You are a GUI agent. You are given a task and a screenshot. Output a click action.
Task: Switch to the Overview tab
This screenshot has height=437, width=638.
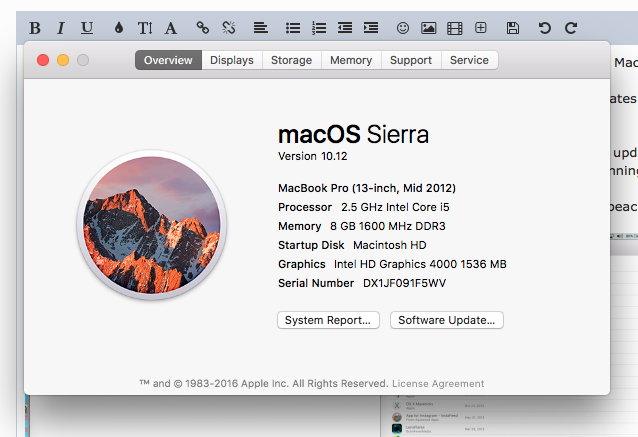point(168,60)
